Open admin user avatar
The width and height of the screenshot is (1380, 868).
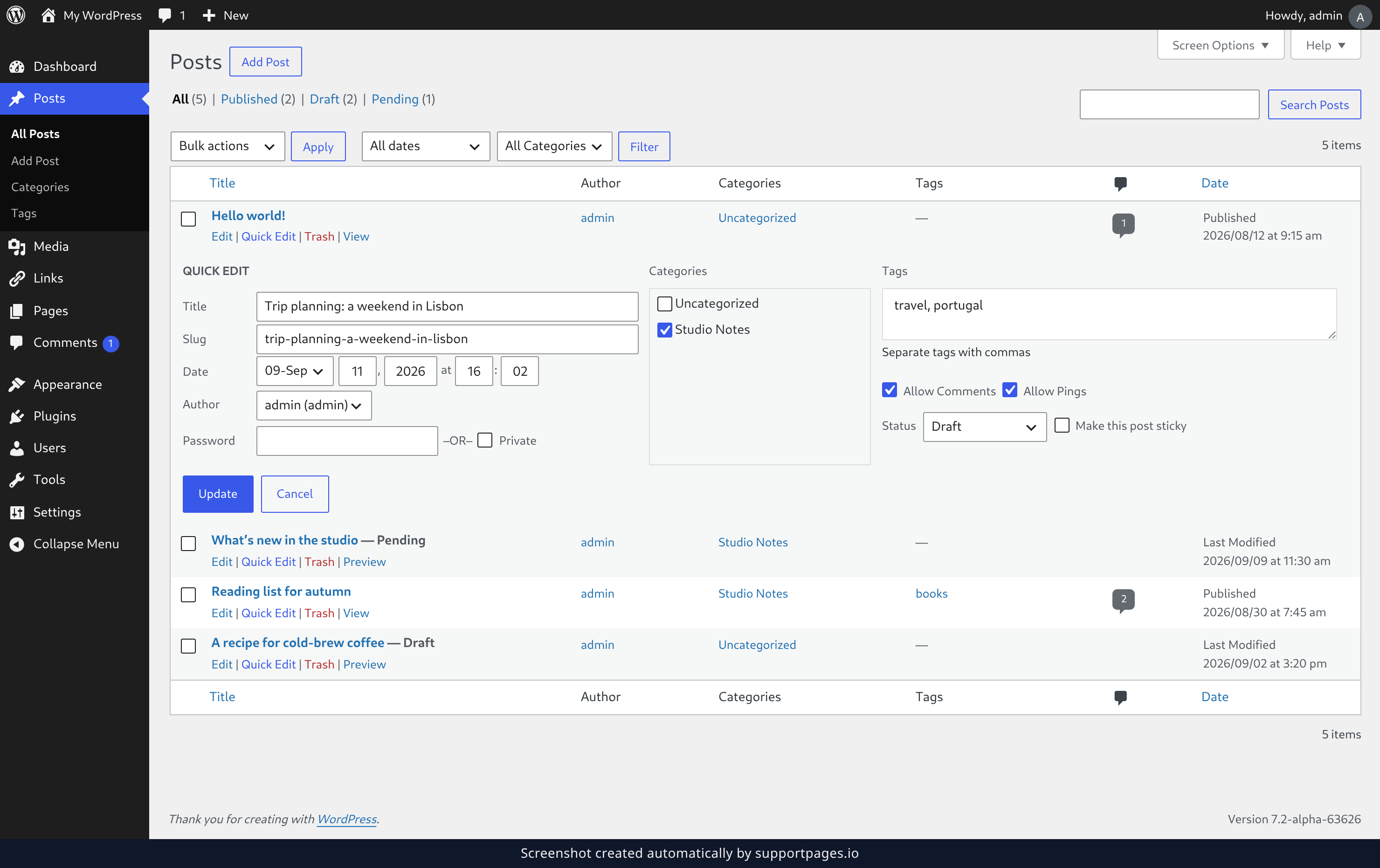[1360, 16]
